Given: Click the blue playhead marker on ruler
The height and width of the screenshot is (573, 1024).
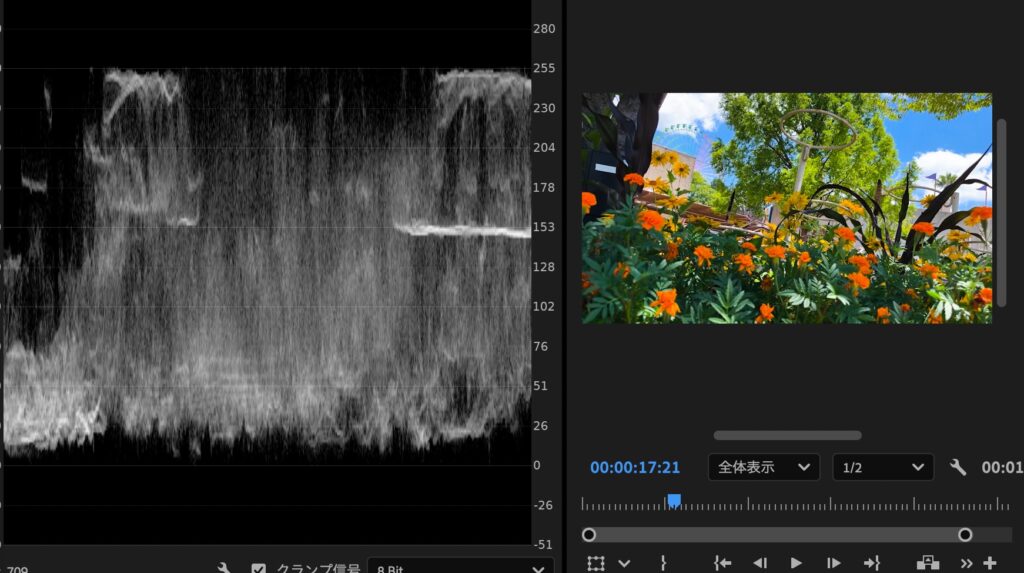Looking at the screenshot, I should coord(674,500).
